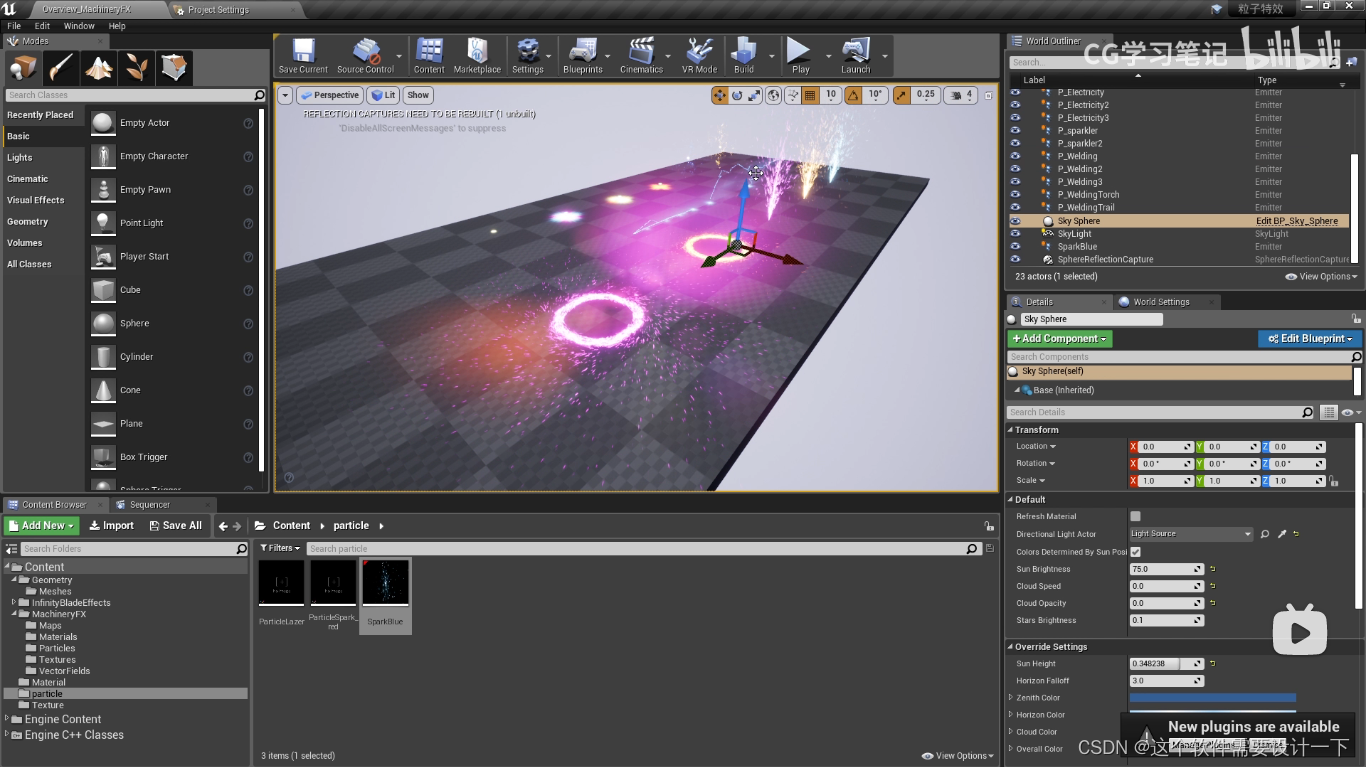Start Play in the editor toolbar
Viewport: 1366px width, 767px height.
[x=800, y=56]
